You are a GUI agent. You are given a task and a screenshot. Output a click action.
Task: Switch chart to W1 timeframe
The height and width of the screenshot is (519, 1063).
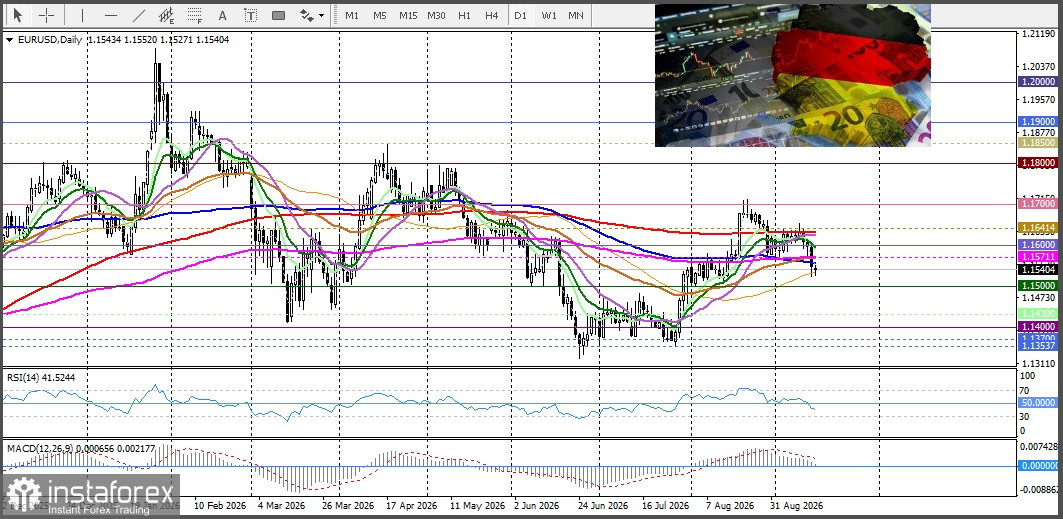pyautogui.click(x=548, y=15)
